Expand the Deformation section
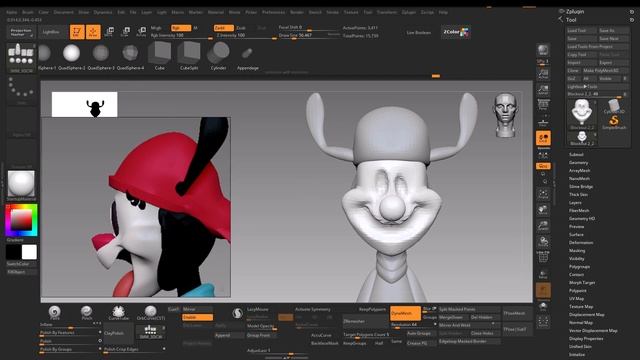This screenshot has height=360, width=640. [581, 243]
